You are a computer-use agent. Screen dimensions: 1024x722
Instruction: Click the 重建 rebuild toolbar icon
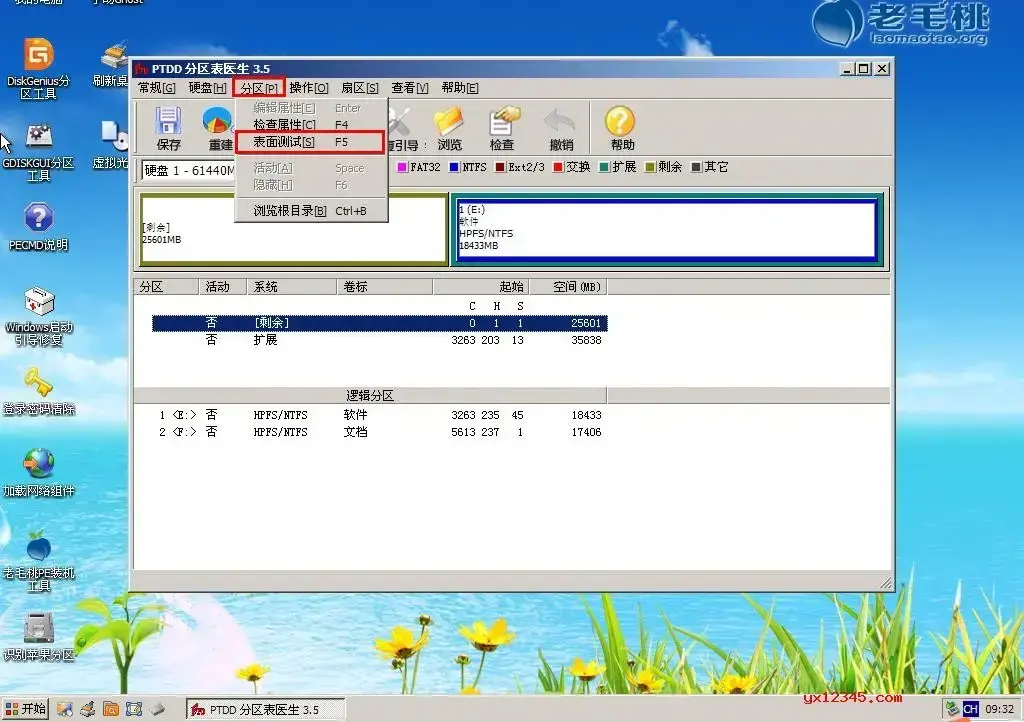(217, 128)
